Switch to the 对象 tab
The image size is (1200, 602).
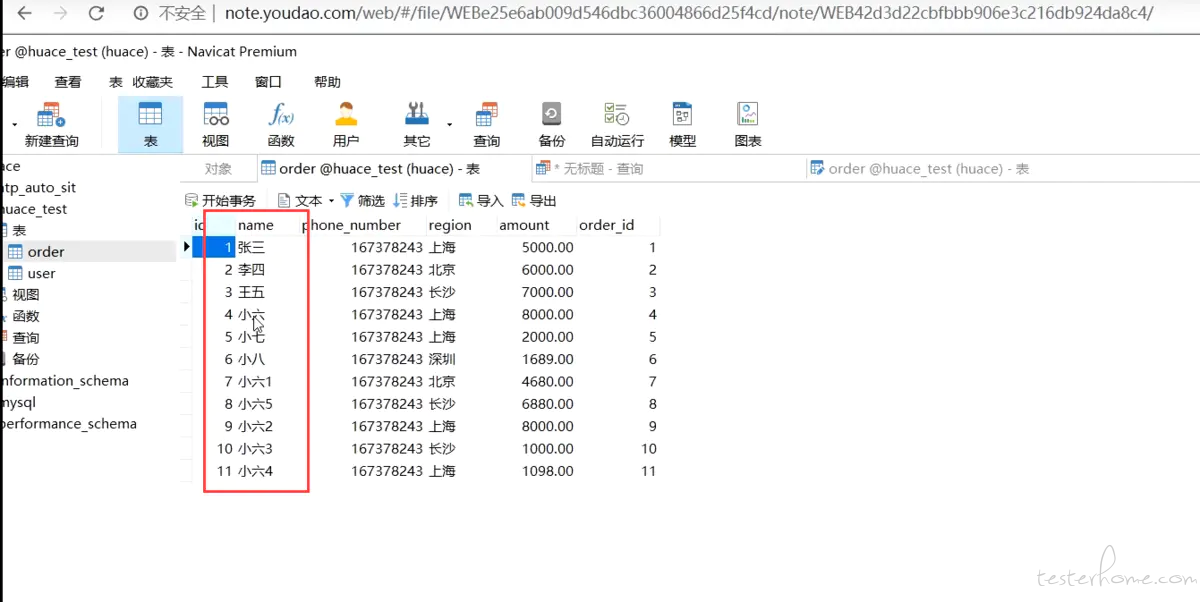pos(218,169)
